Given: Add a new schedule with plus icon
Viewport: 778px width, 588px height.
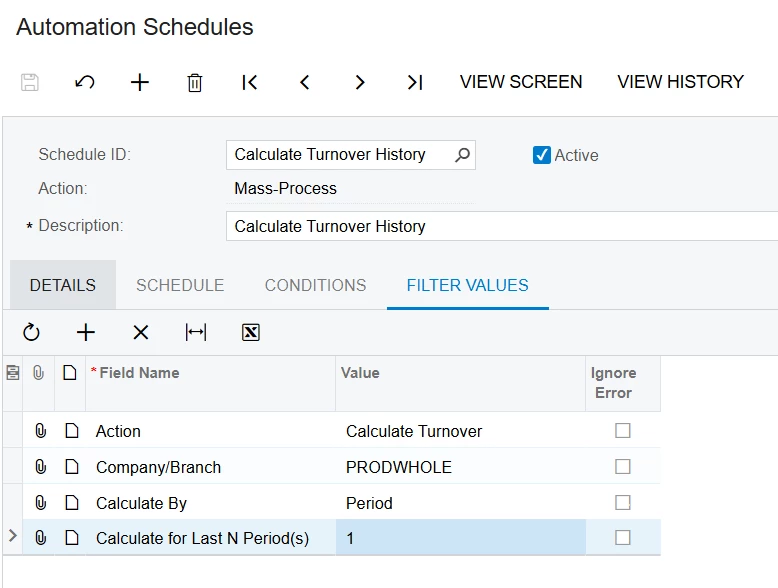Looking at the screenshot, I should tap(140, 82).
